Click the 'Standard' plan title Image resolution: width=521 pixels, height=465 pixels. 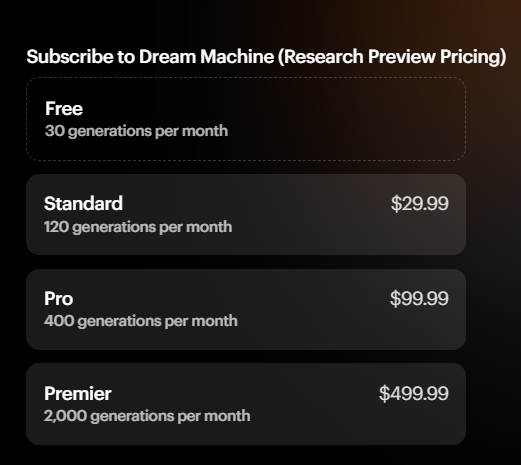83,203
